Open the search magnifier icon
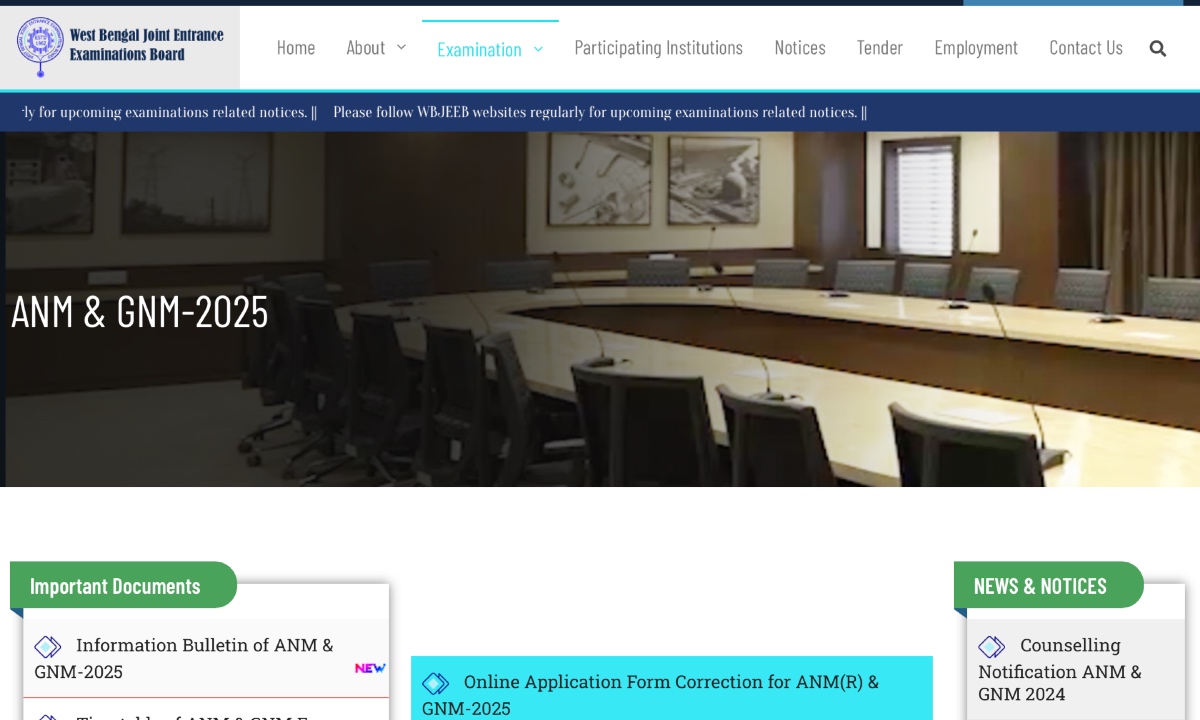The height and width of the screenshot is (720, 1200). 1157,47
